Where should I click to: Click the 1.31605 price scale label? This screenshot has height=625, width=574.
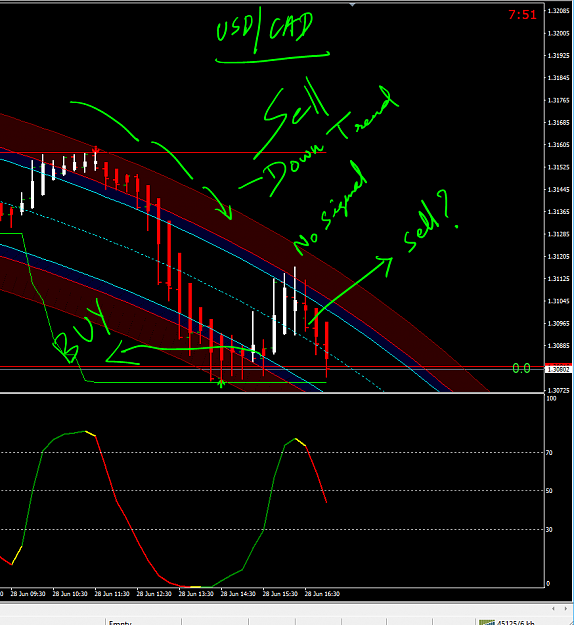(x=558, y=145)
